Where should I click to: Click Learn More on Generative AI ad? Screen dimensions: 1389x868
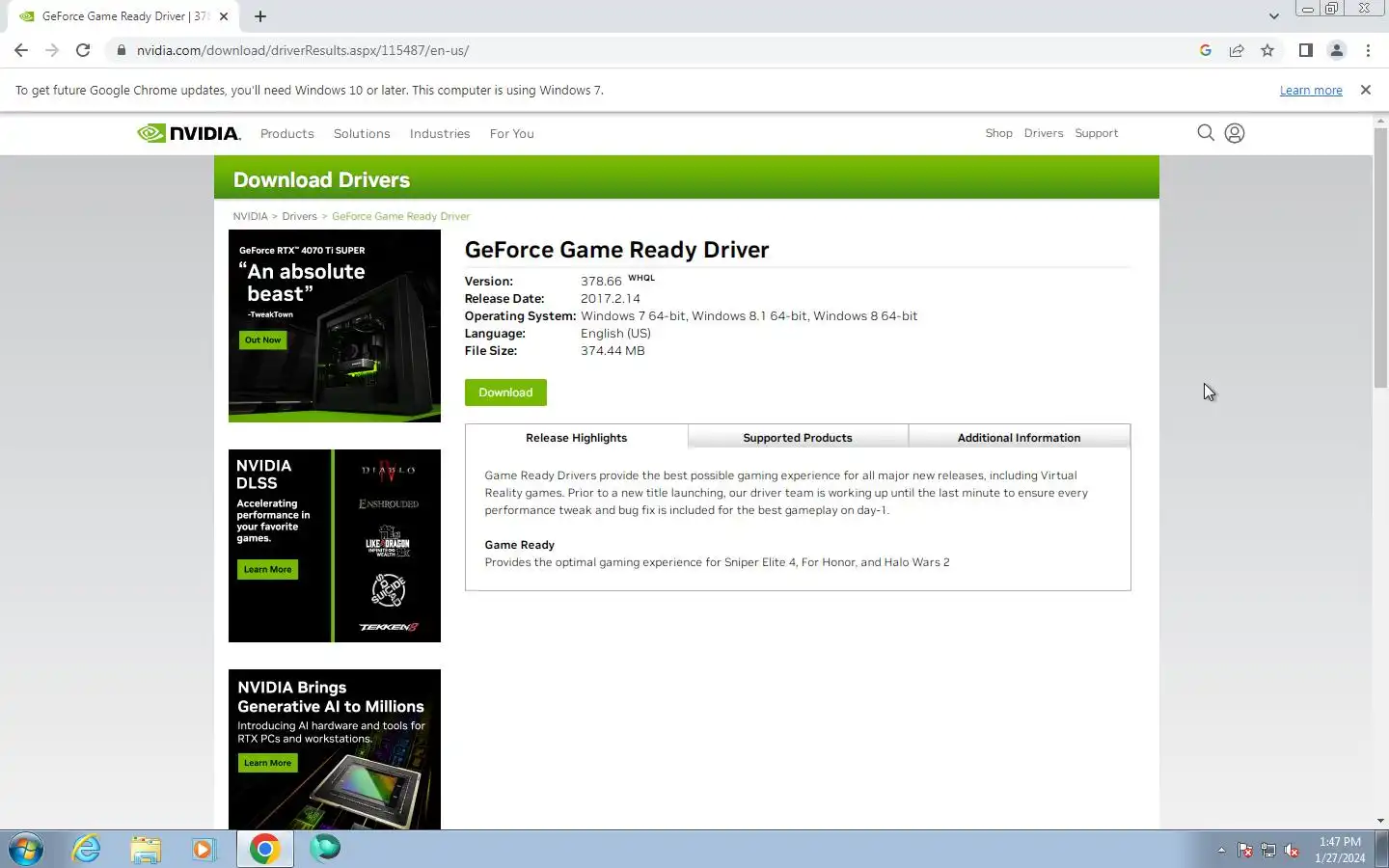pos(267,763)
